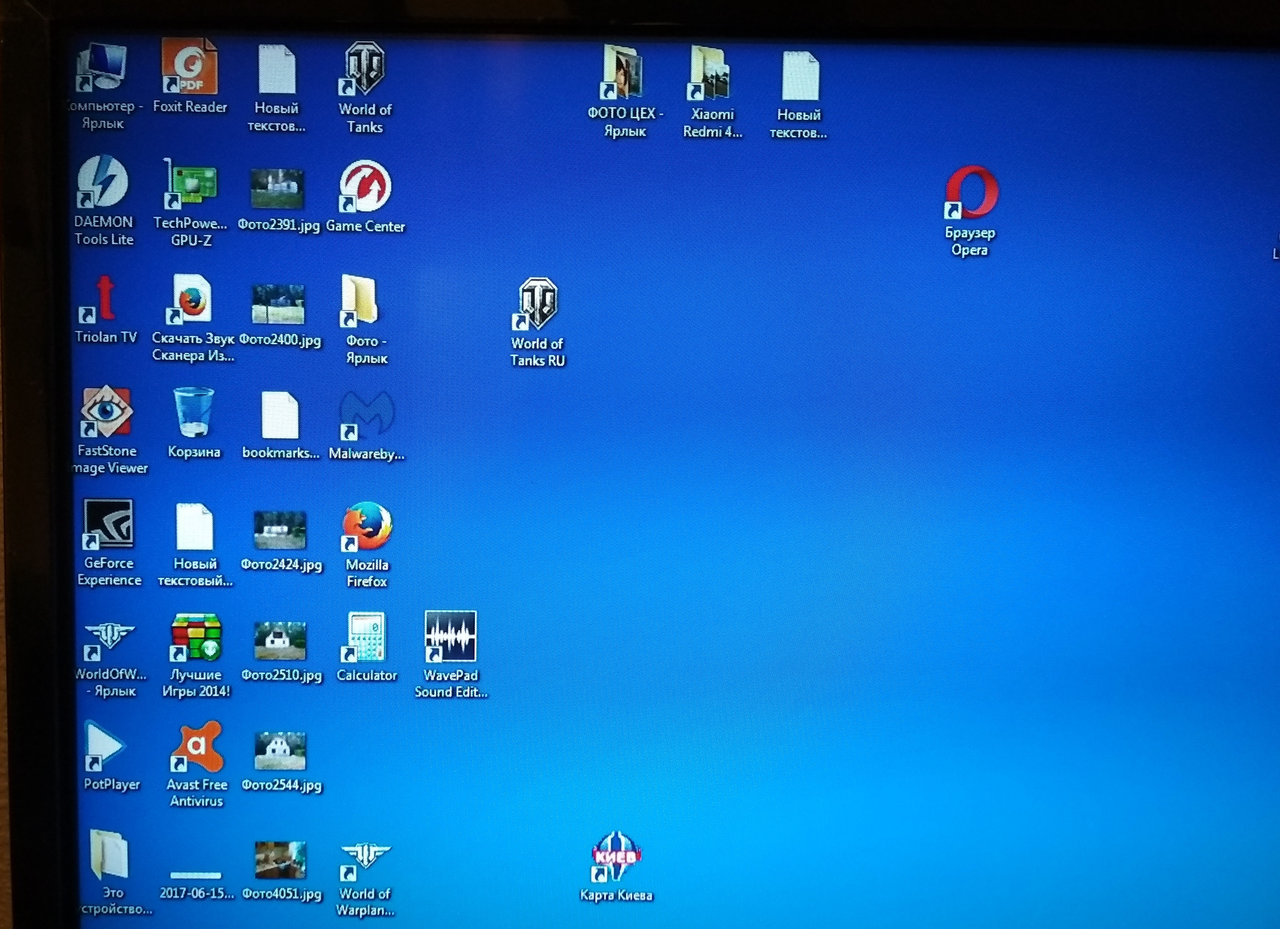This screenshot has width=1280, height=929.
Task: Select the GeForce Experience icon
Action: tap(108, 526)
